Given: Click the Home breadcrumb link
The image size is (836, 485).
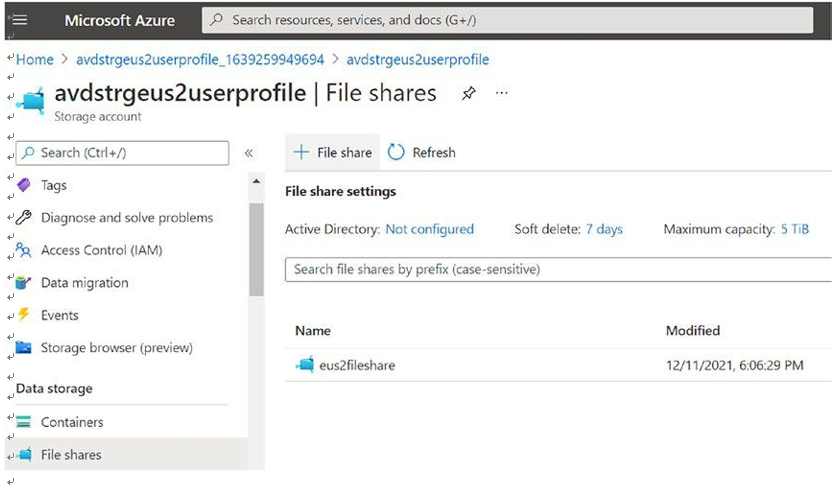Looking at the screenshot, I should (35, 60).
